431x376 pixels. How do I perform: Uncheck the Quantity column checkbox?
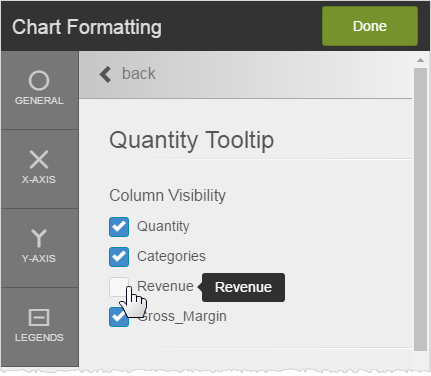119,227
